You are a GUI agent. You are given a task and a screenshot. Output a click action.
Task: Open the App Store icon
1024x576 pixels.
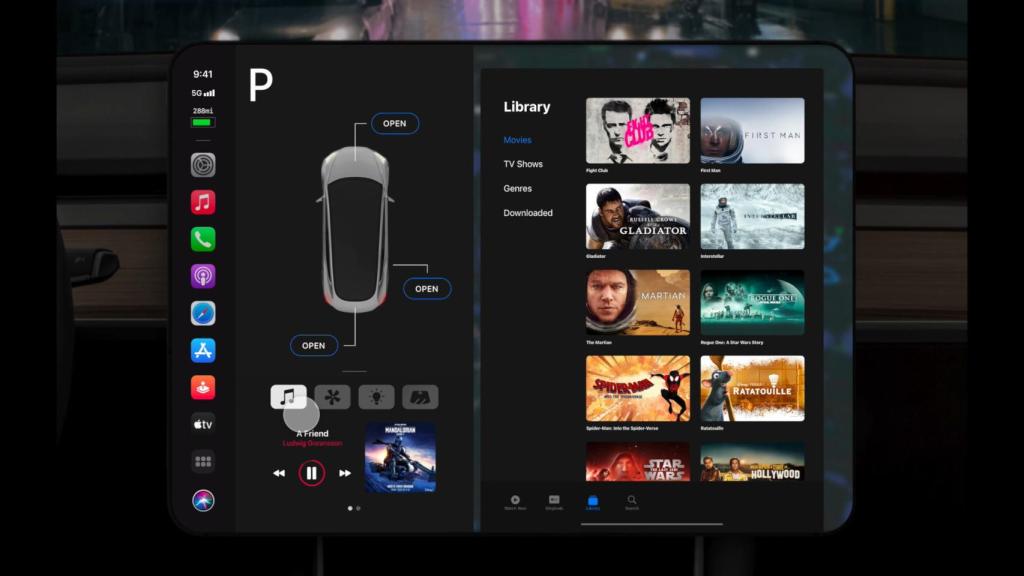pyautogui.click(x=201, y=349)
